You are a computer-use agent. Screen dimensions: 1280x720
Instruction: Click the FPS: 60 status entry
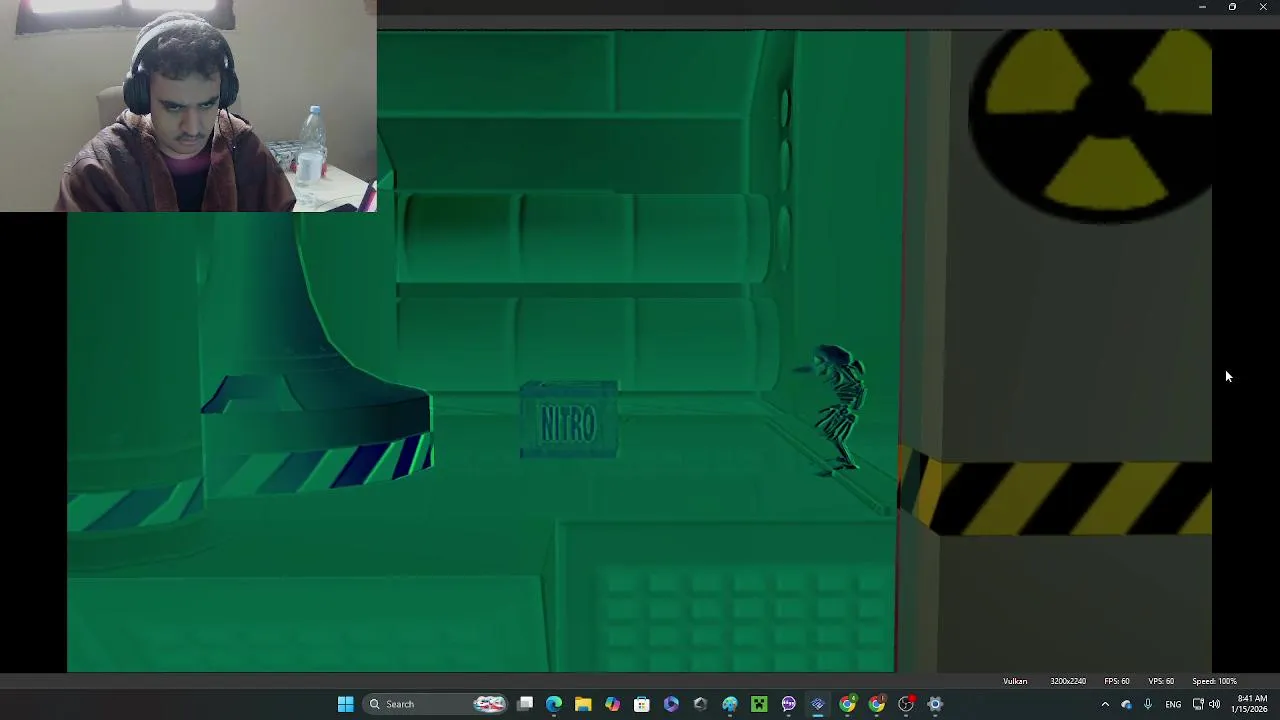coord(1117,681)
